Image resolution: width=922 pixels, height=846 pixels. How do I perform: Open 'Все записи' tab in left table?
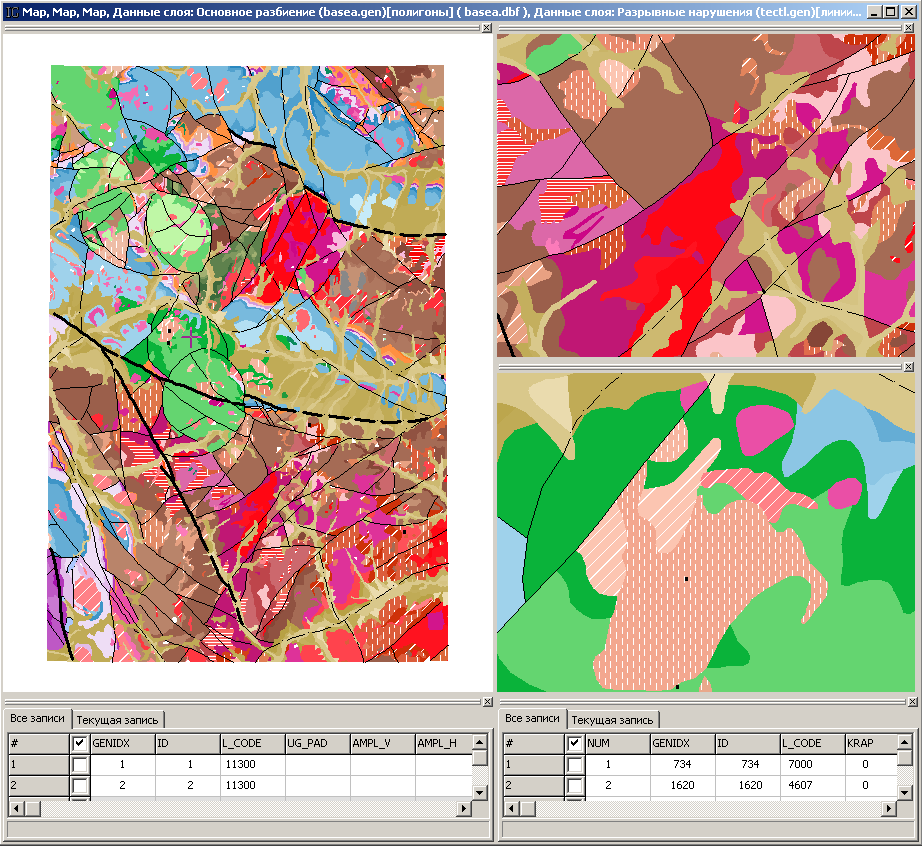37,718
